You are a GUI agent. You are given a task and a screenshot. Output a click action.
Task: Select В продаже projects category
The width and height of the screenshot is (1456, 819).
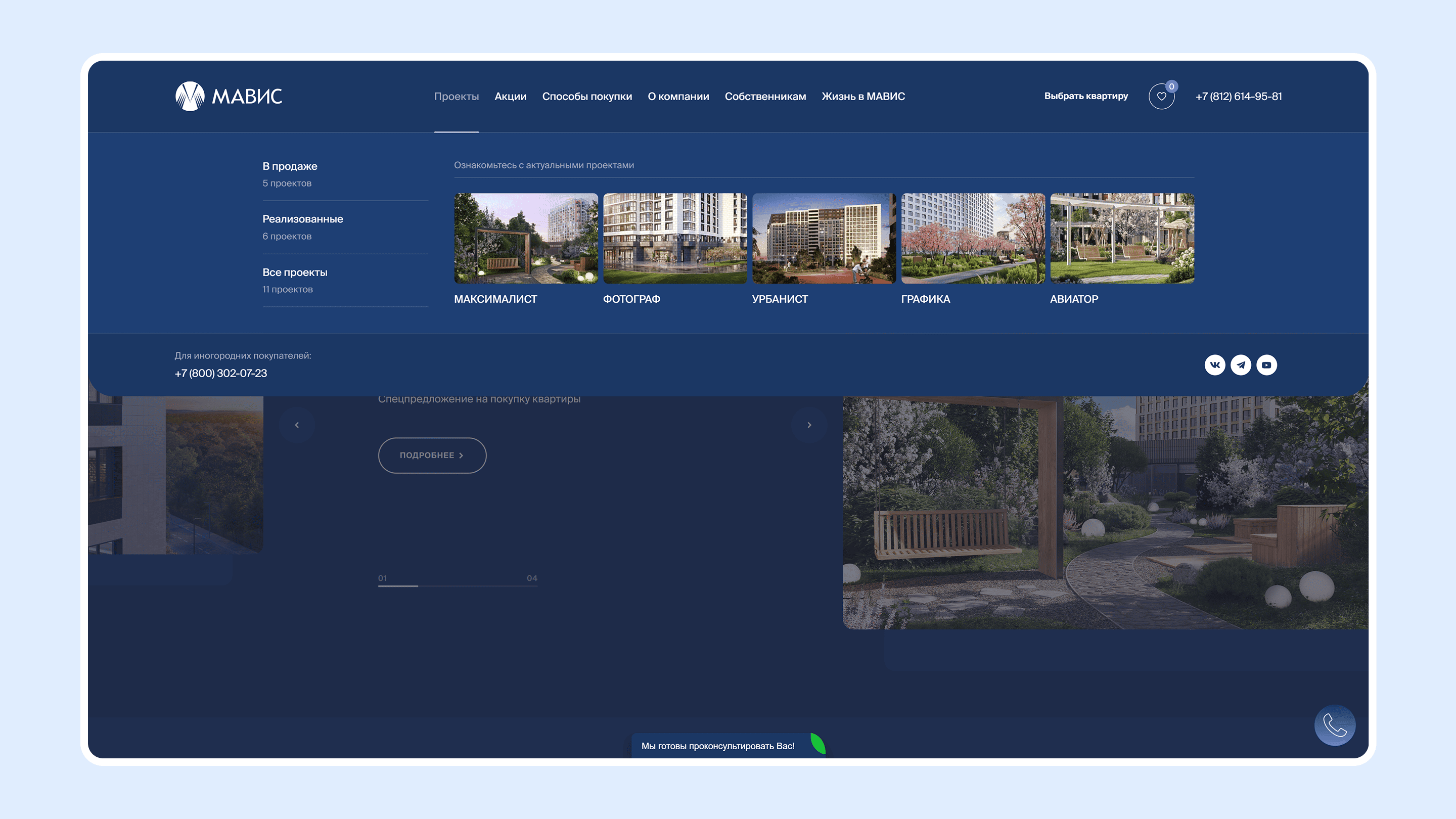[345, 174]
